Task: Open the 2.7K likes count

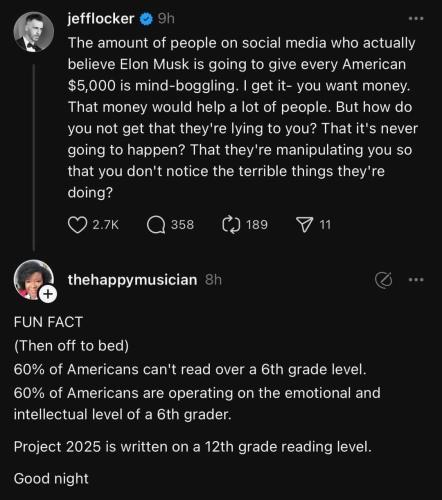Action: 105,225
